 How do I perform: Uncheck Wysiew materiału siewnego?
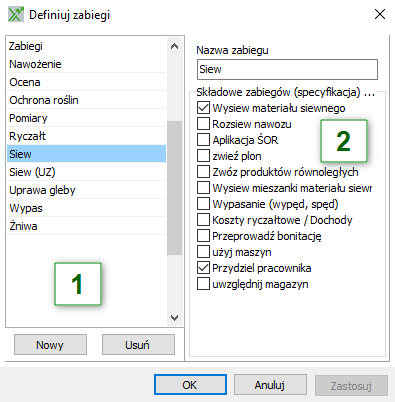pos(203,108)
